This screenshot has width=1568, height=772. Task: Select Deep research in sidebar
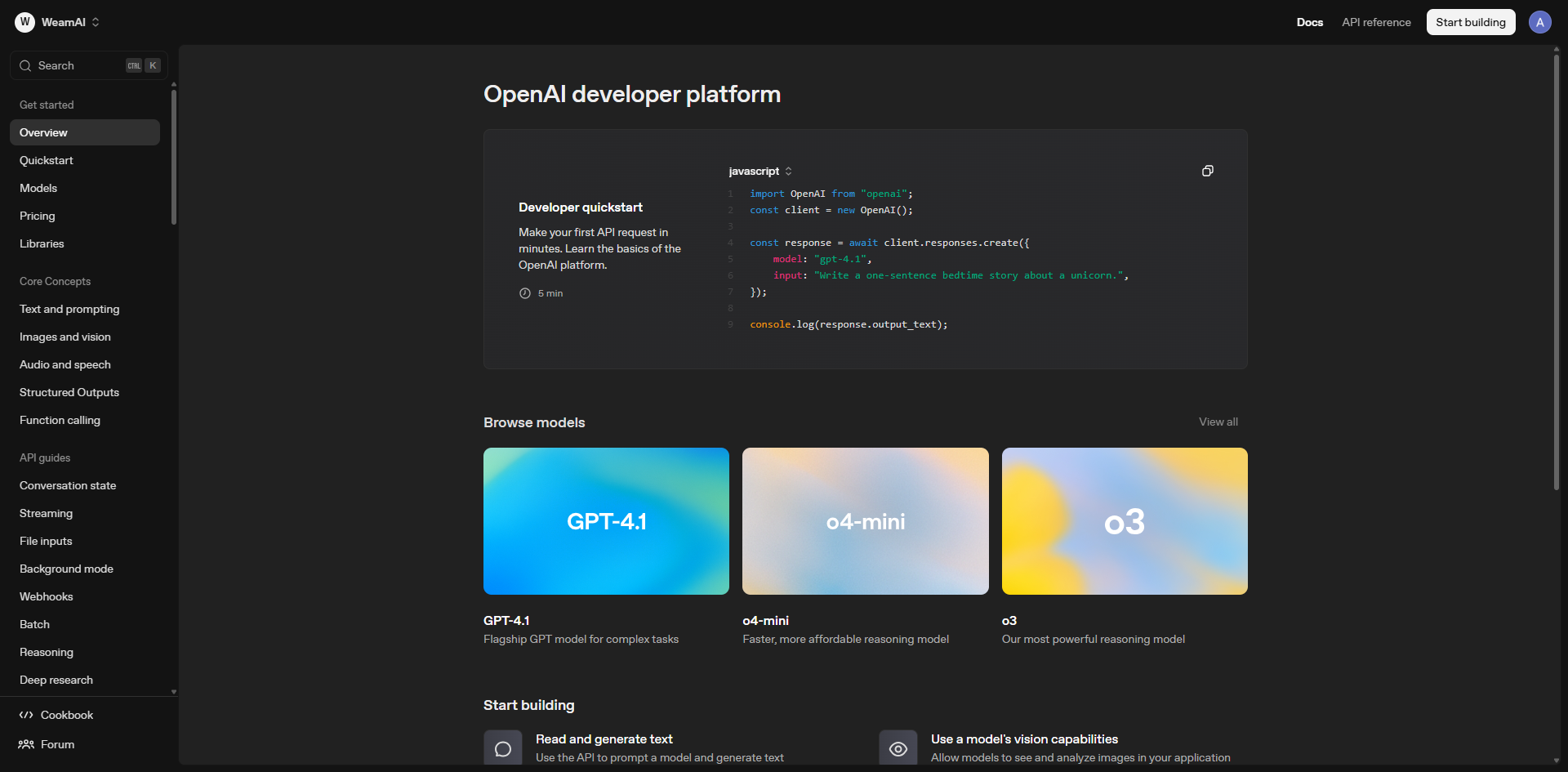(85, 680)
